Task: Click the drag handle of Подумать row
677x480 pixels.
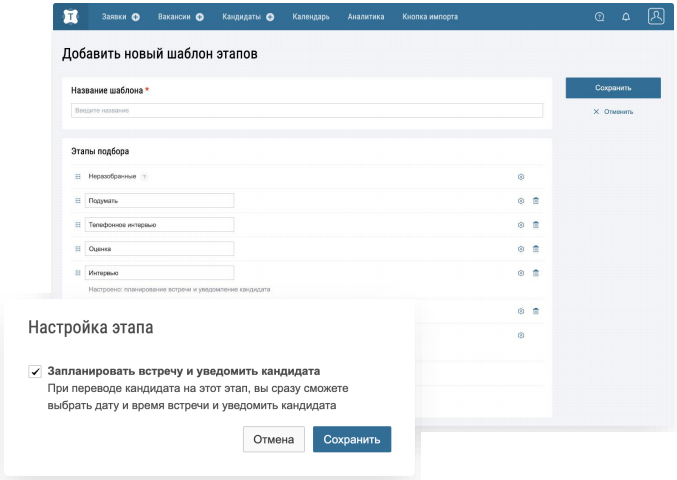Action: [x=78, y=201]
